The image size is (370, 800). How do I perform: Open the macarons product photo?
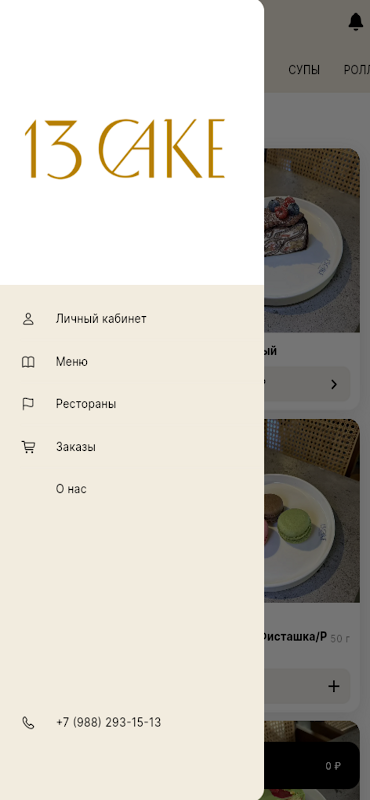pos(312,511)
